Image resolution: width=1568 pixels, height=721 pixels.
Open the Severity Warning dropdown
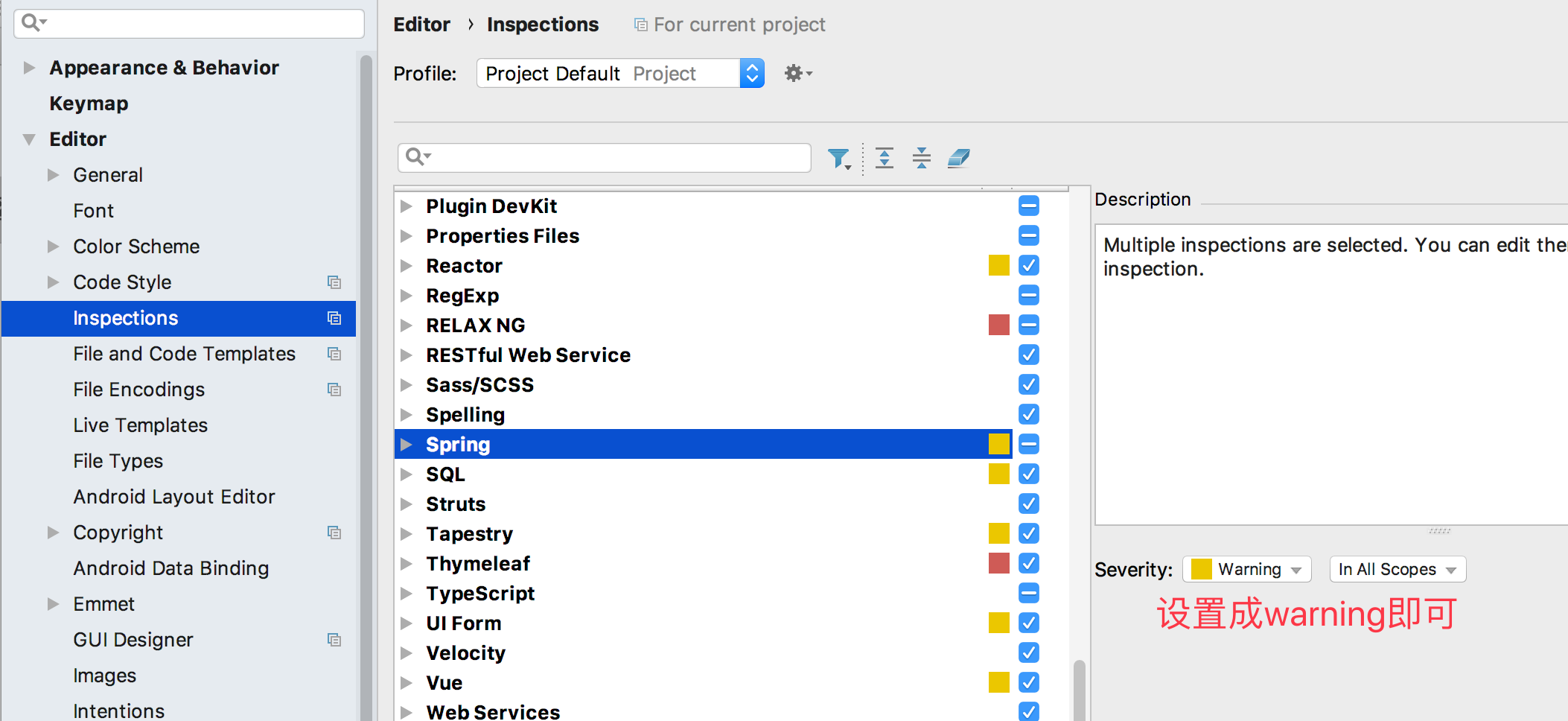click(1247, 569)
